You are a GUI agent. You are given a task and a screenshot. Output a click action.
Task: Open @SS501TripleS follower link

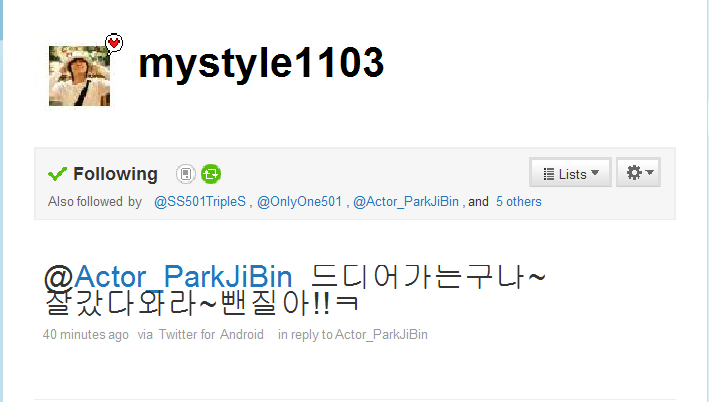[x=200, y=201]
